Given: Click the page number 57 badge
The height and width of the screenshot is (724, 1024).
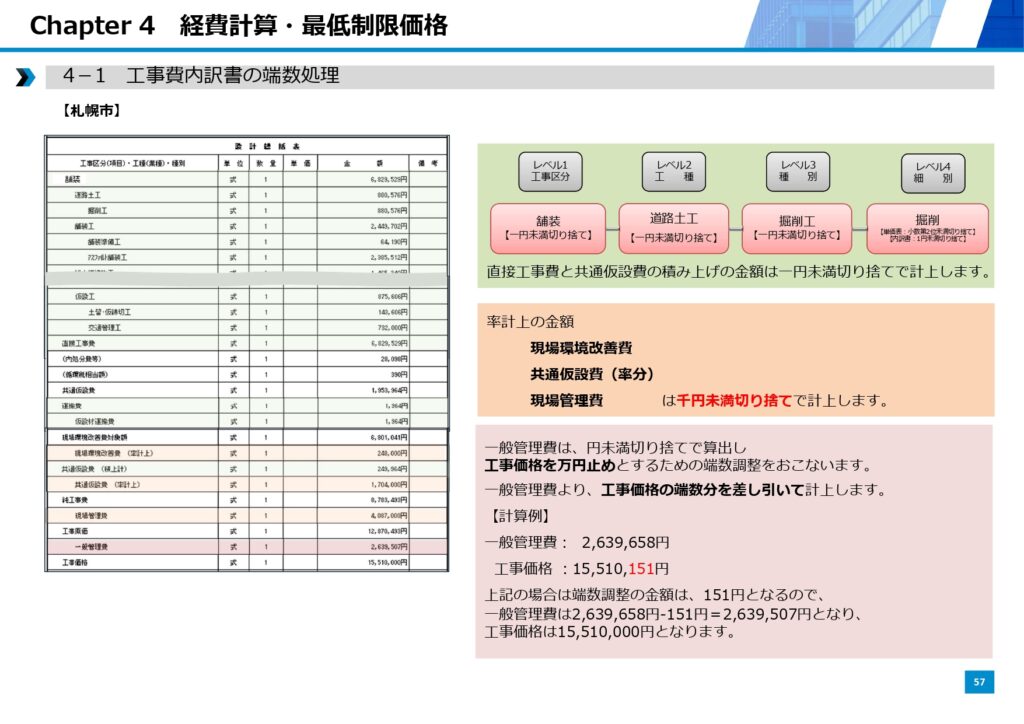Looking at the screenshot, I should tap(979, 682).
